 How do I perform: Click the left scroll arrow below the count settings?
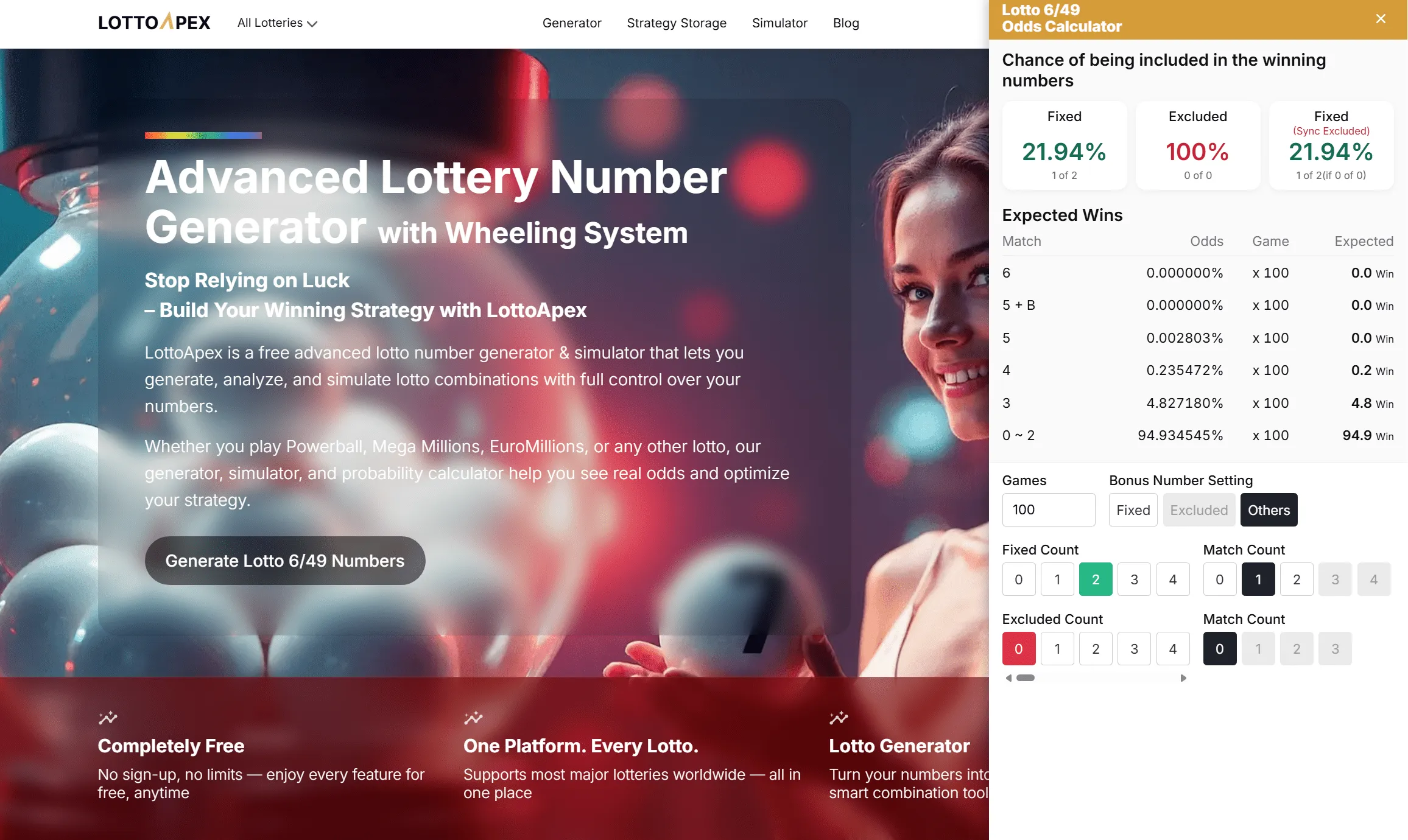click(x=1008, y=677)
